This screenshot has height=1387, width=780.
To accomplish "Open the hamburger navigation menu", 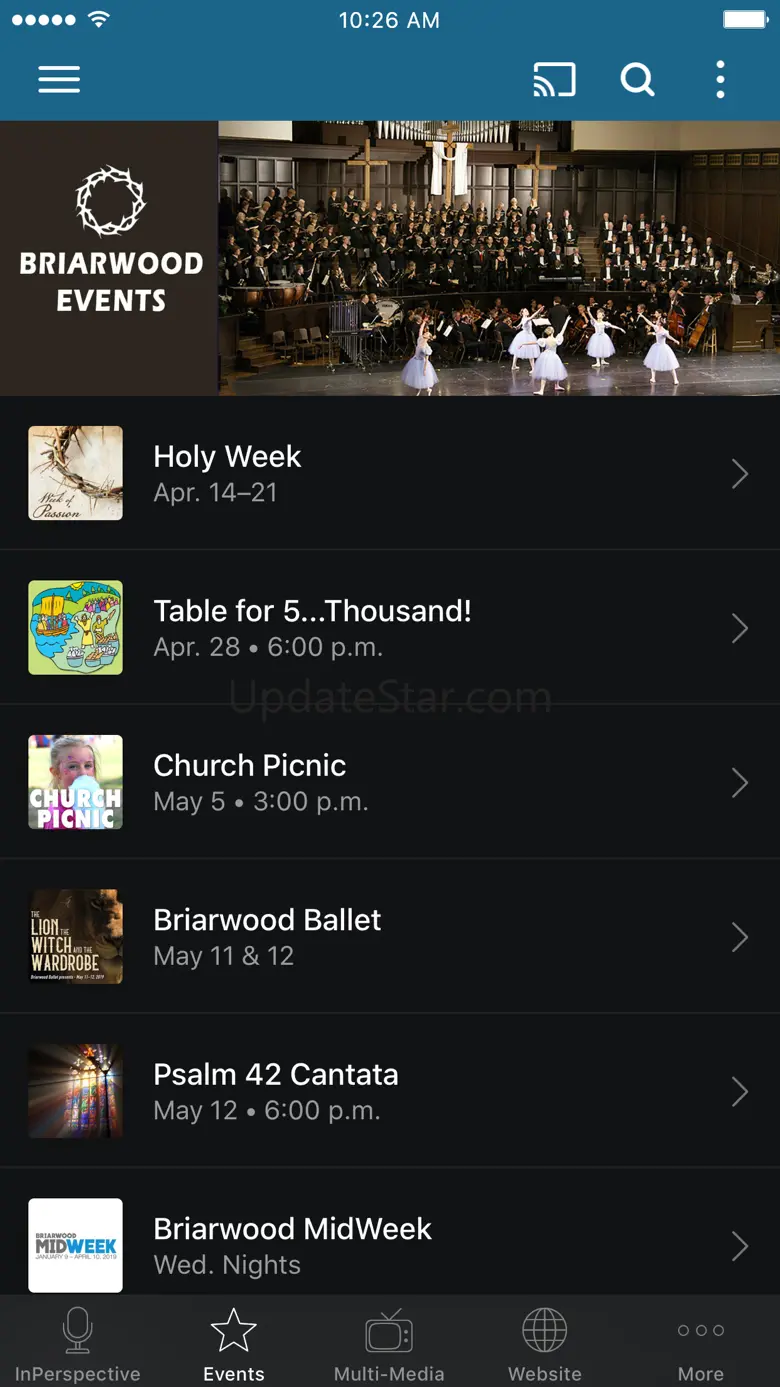I will click(x=59, y=80).
